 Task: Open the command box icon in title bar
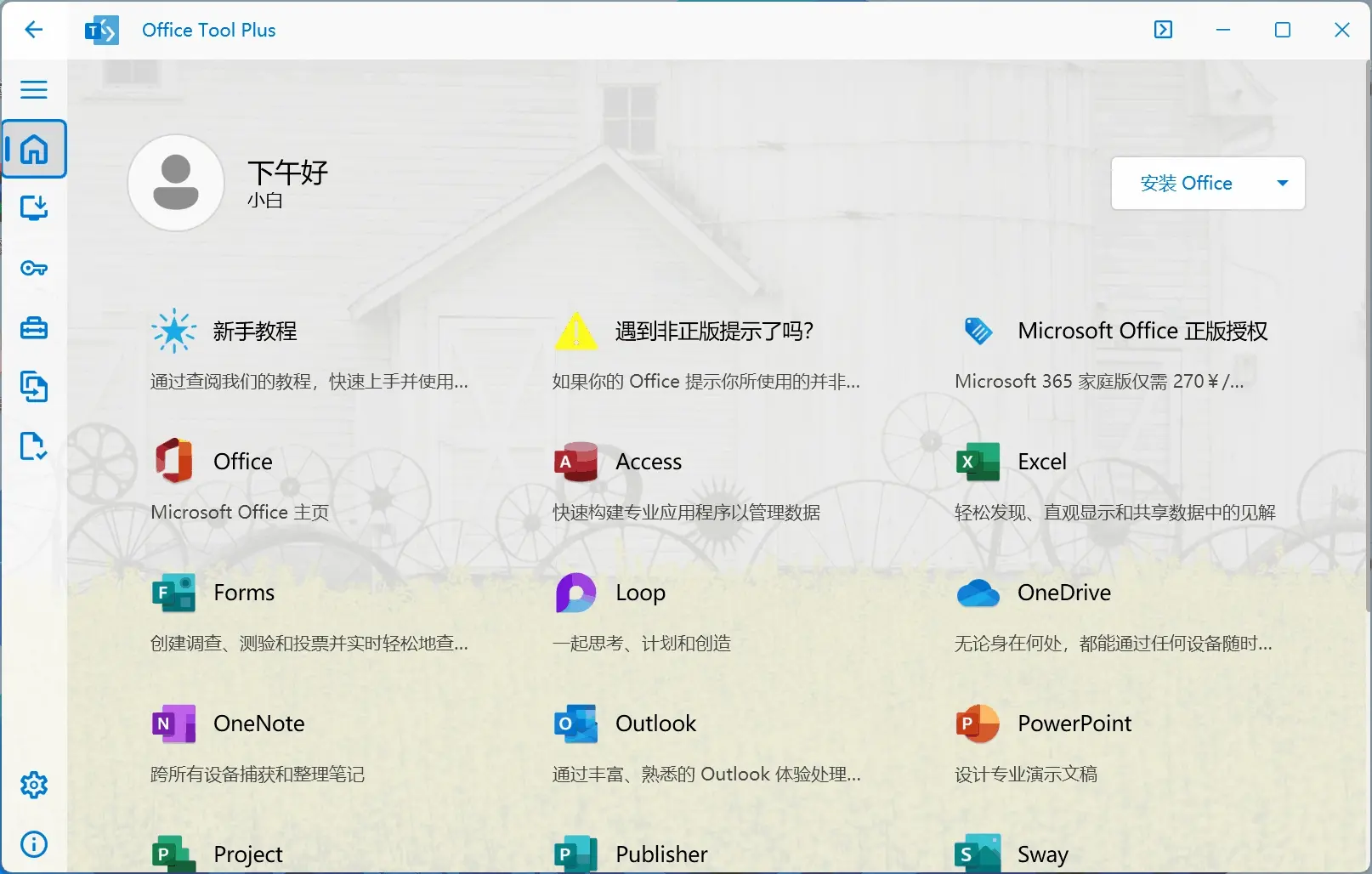tap(1163, 30)
